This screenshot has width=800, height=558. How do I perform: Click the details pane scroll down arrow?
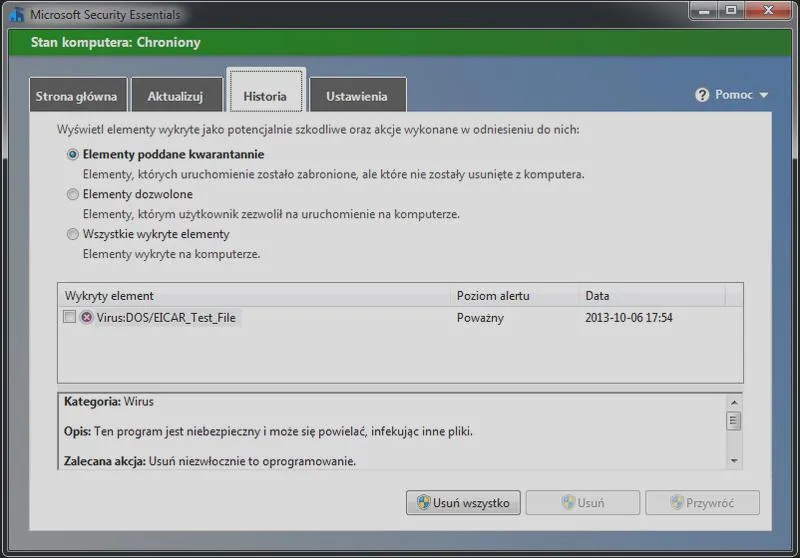click(734, 461)
